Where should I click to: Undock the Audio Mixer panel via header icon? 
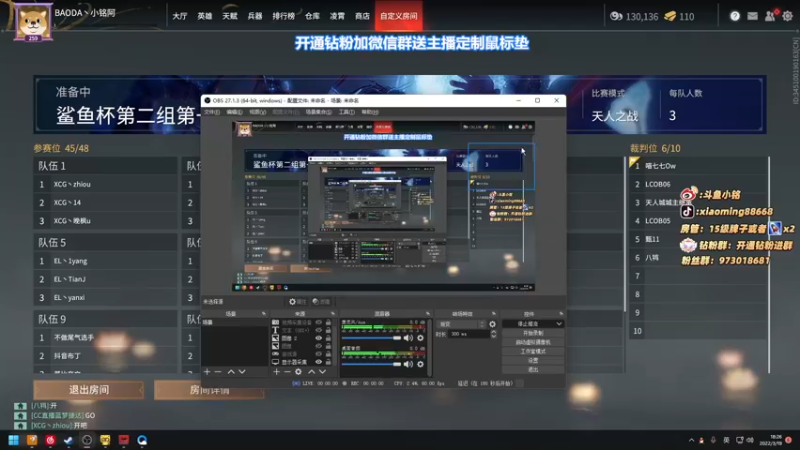(x=428, y=313)
